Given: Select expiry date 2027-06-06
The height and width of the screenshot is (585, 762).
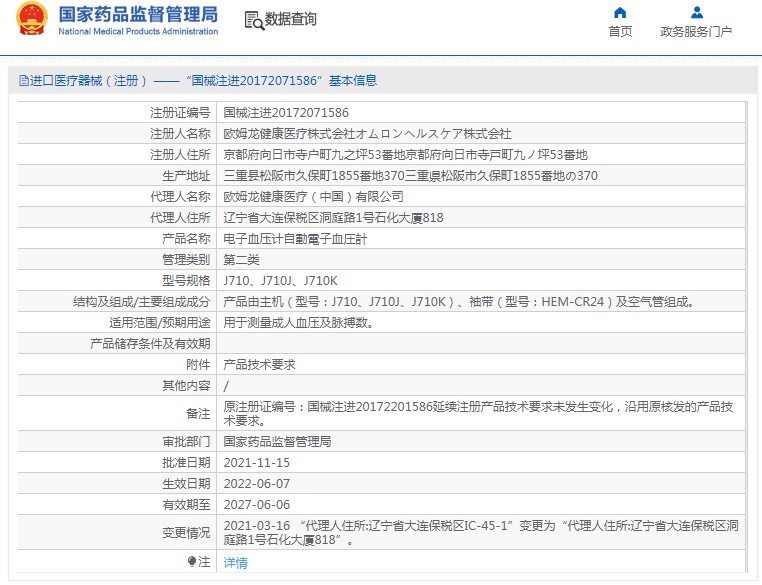Looking at the screenshot, I should pos(257,504).
